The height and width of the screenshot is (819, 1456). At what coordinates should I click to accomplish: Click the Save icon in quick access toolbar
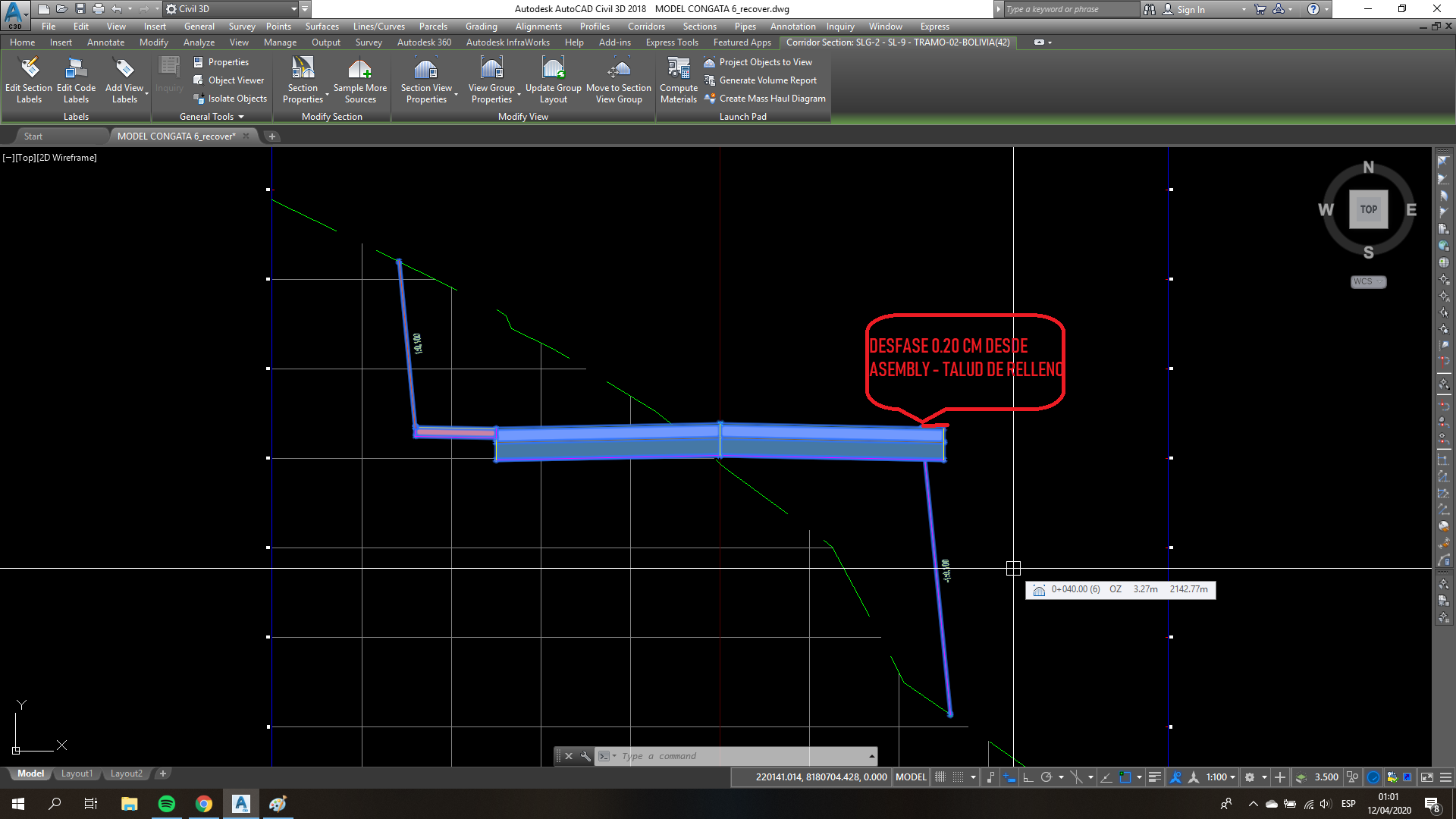click(x=80, y=9)
